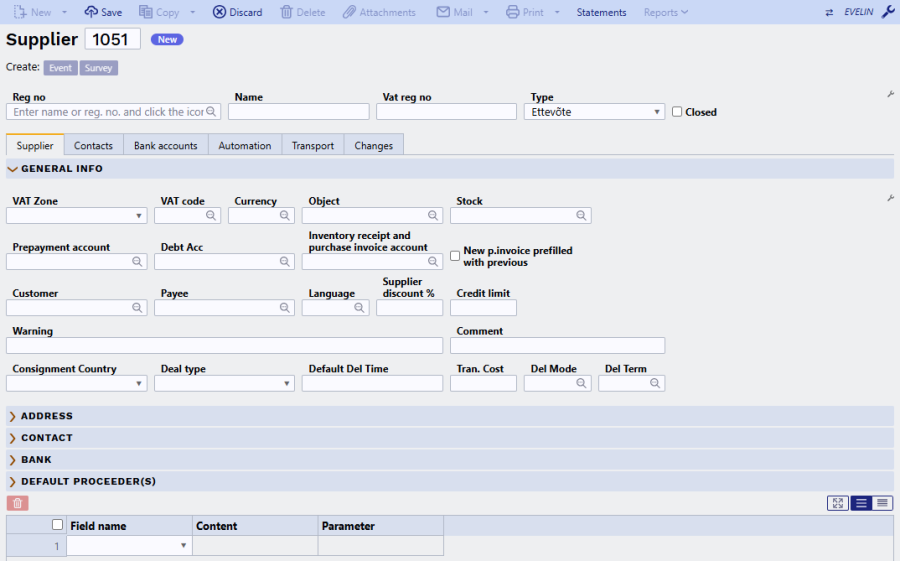
Task: Open the Consignment Country dropdown
Action: [76, 384]
